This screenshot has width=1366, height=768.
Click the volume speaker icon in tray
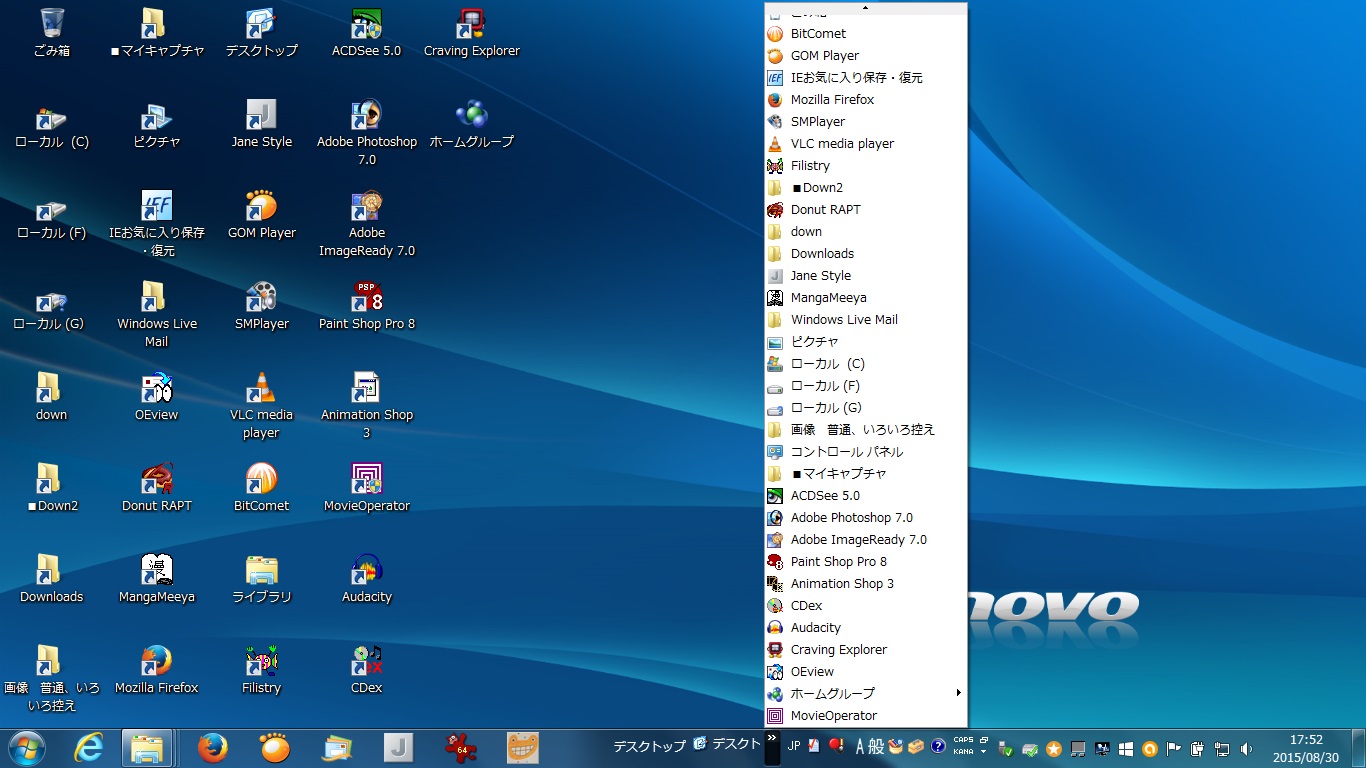coord(1246,748)
